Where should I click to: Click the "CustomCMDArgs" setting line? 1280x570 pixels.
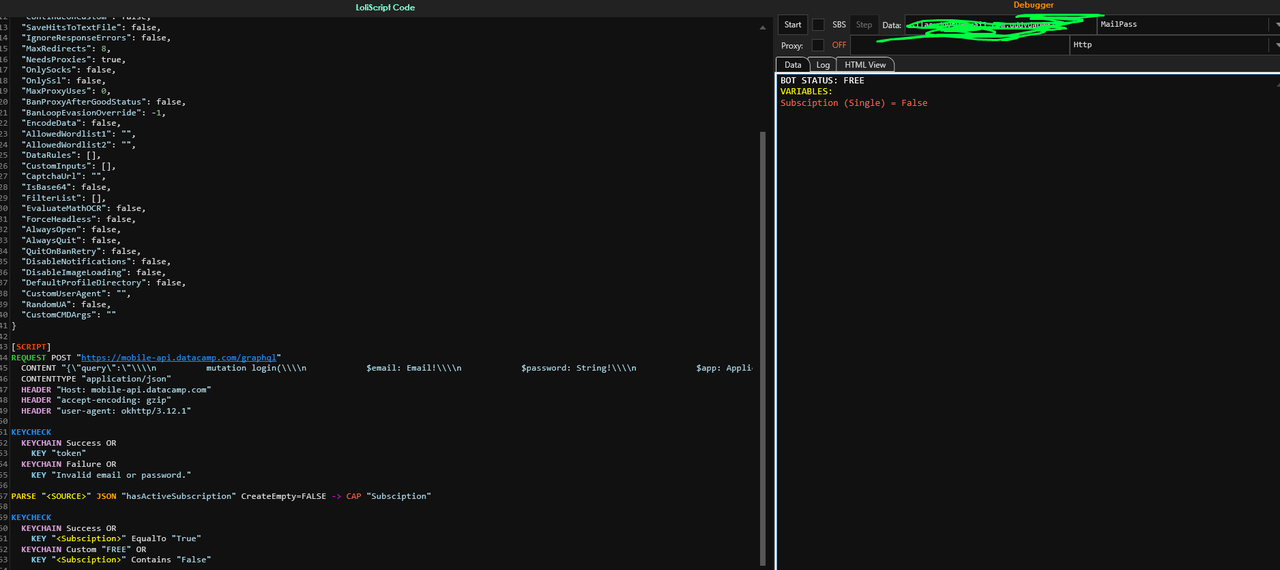[x=68, y=315]
